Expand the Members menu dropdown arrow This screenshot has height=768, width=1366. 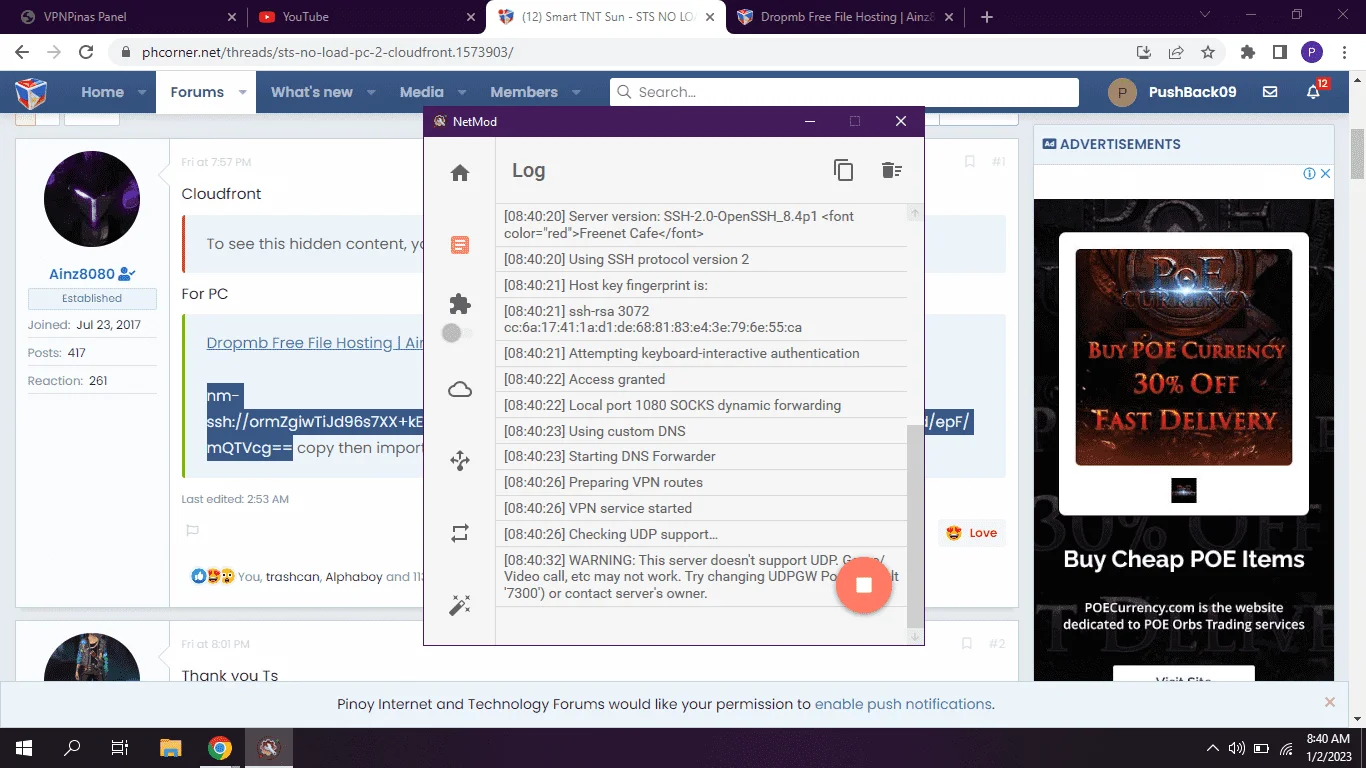(576, 92)
